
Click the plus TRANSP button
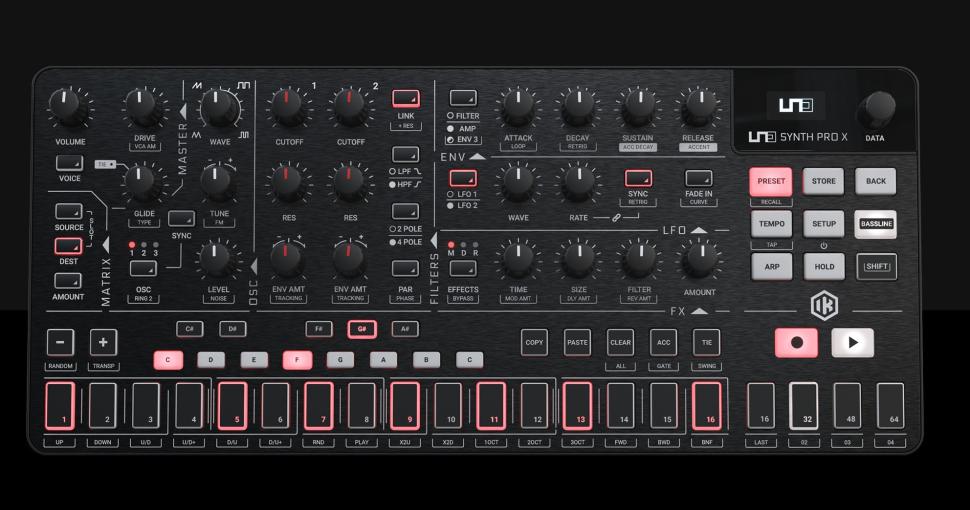click(x=103, y=342)
